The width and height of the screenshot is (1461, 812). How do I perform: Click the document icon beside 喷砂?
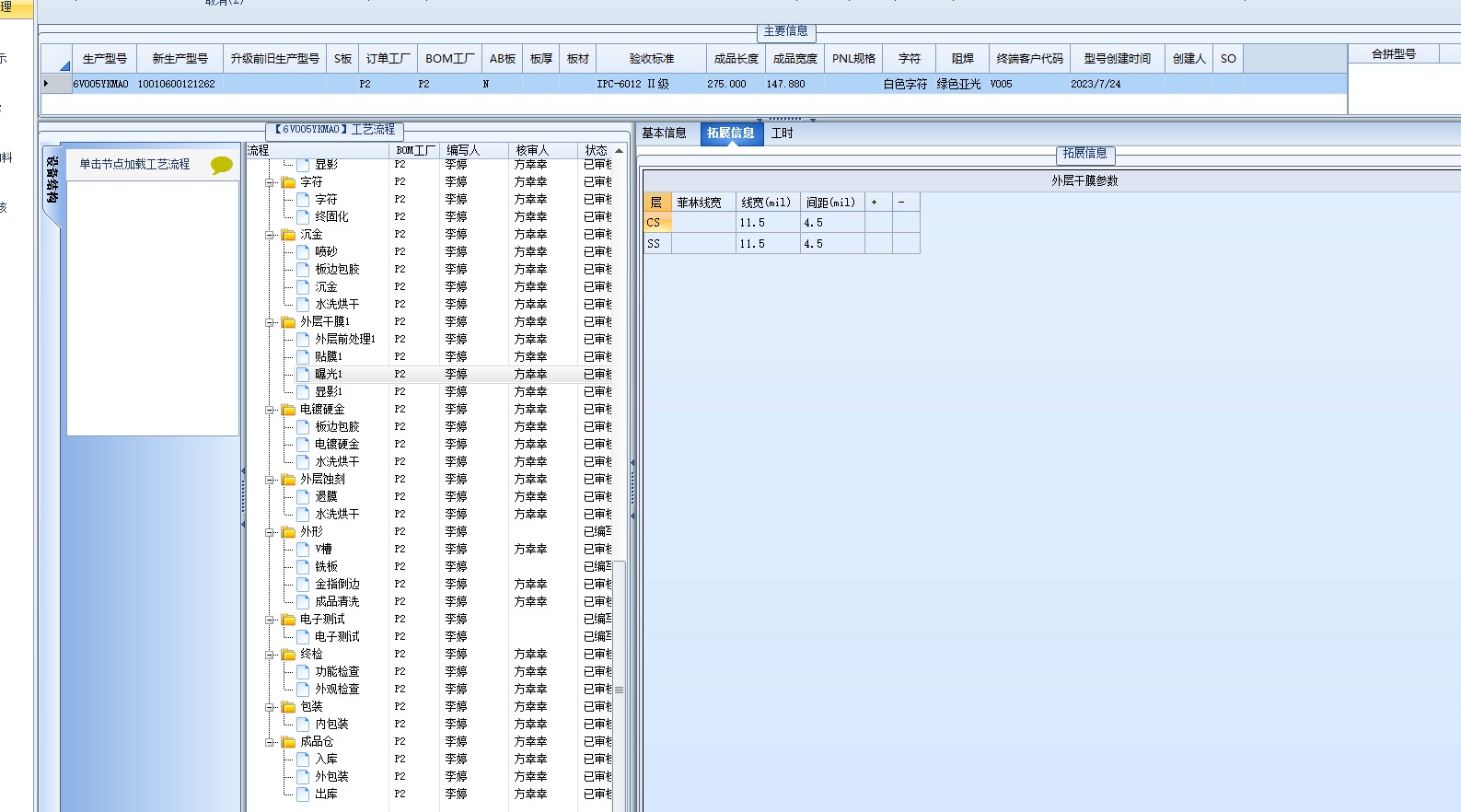coord(303,251)
